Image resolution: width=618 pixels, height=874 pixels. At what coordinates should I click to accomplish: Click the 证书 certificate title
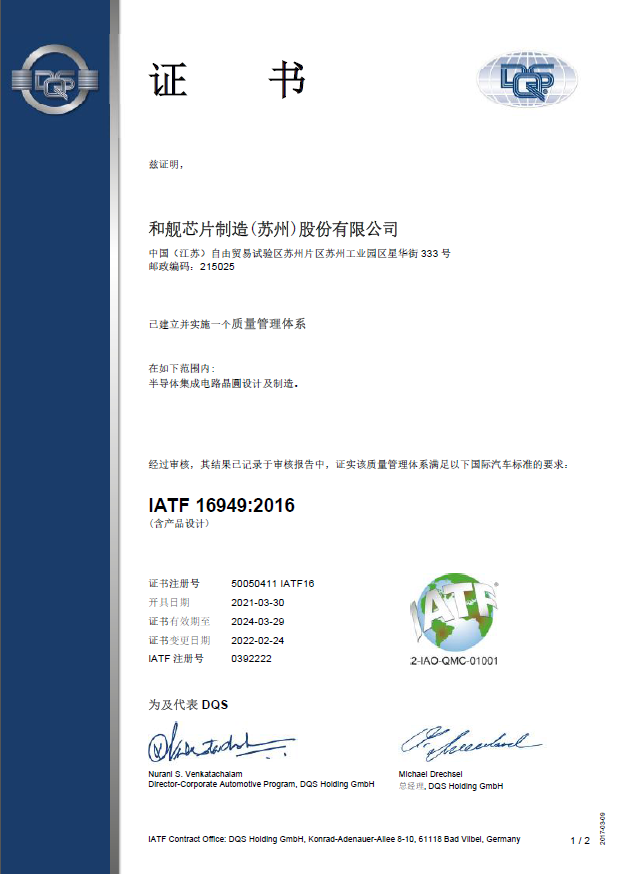tap(227, 81)
